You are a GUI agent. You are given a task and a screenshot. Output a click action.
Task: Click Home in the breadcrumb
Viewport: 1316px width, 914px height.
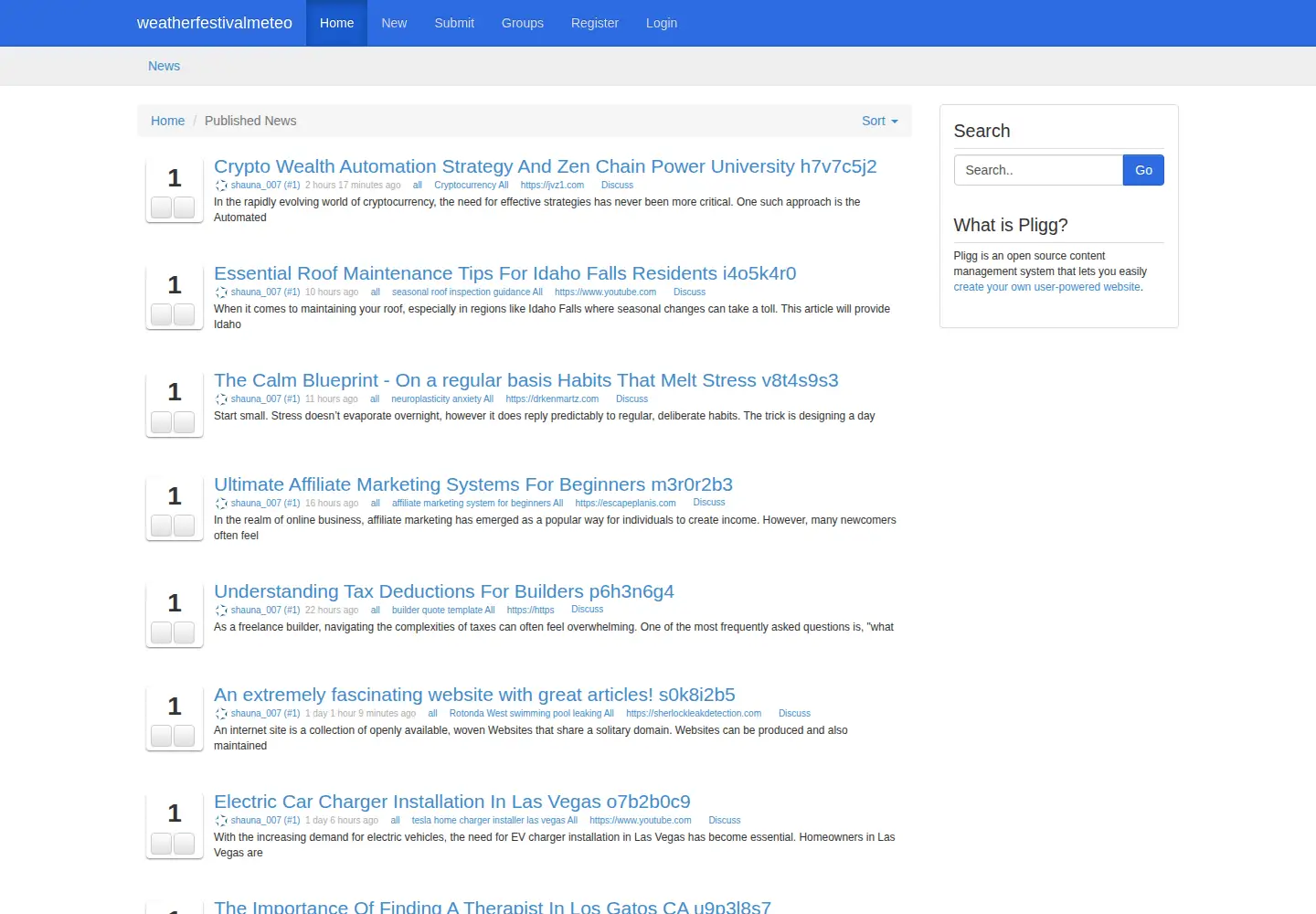pyautogui.click(x=167, y=121)
